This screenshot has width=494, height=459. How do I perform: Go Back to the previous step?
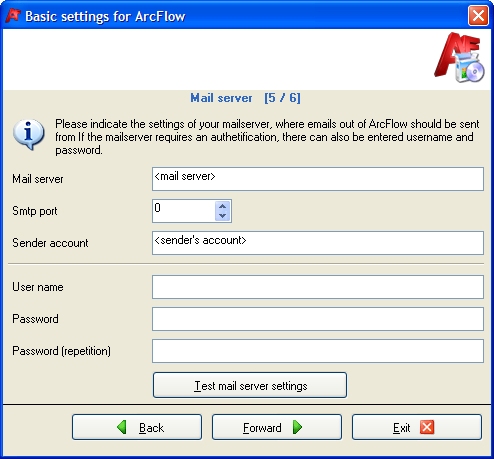(x=137, y=427)
